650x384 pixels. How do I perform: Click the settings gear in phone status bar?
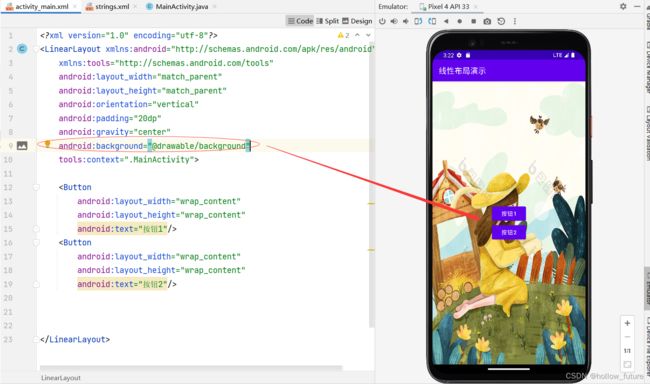(x=459, y=55)
